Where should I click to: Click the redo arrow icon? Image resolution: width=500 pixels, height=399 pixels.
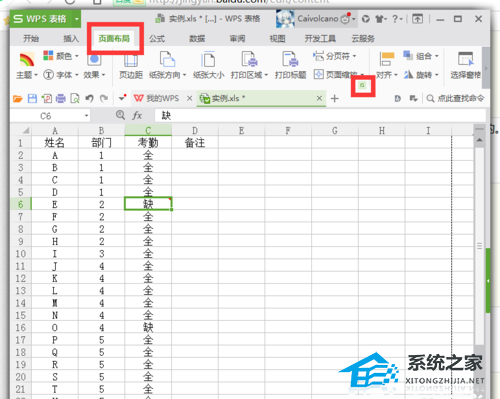pyautogui.click(x=104, y=99)
